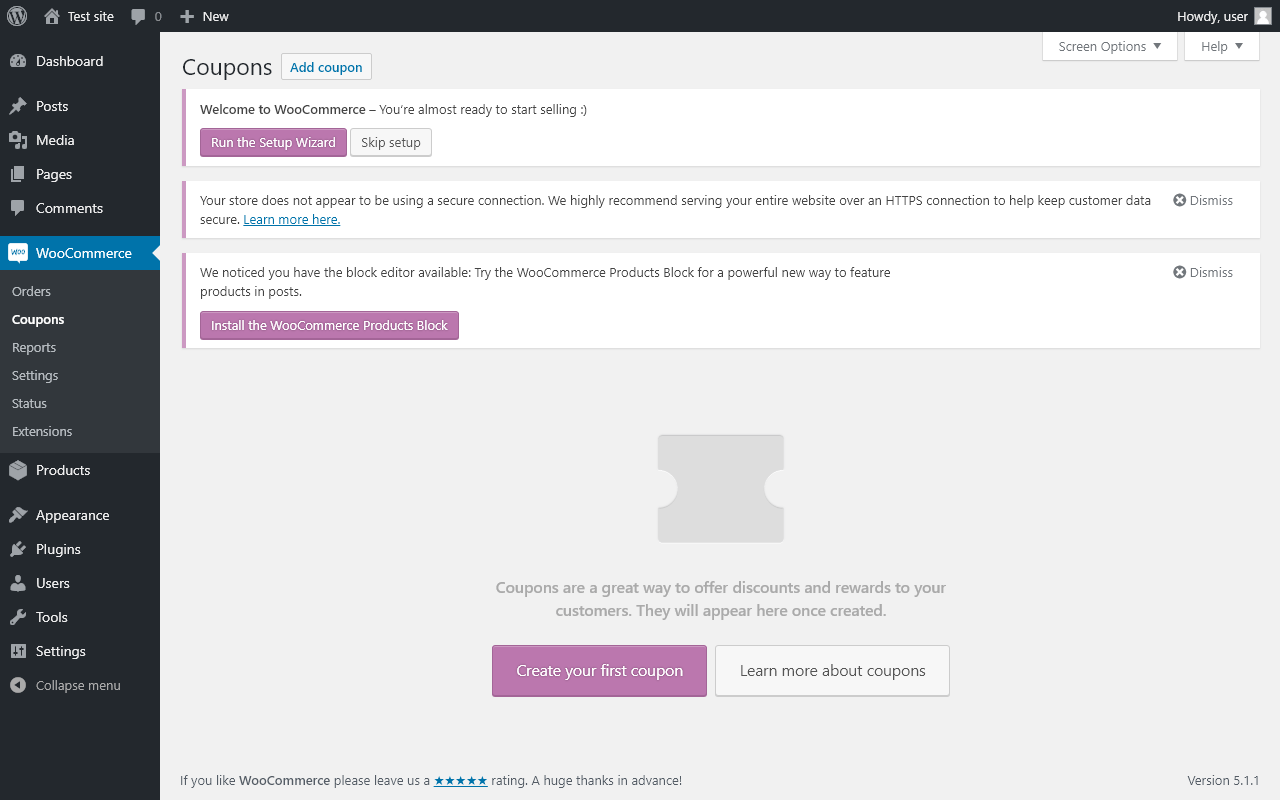Open WooCommerce Extensions submenu item
The width and height of the screenshot is (1280, 800).
click(42, 431)
